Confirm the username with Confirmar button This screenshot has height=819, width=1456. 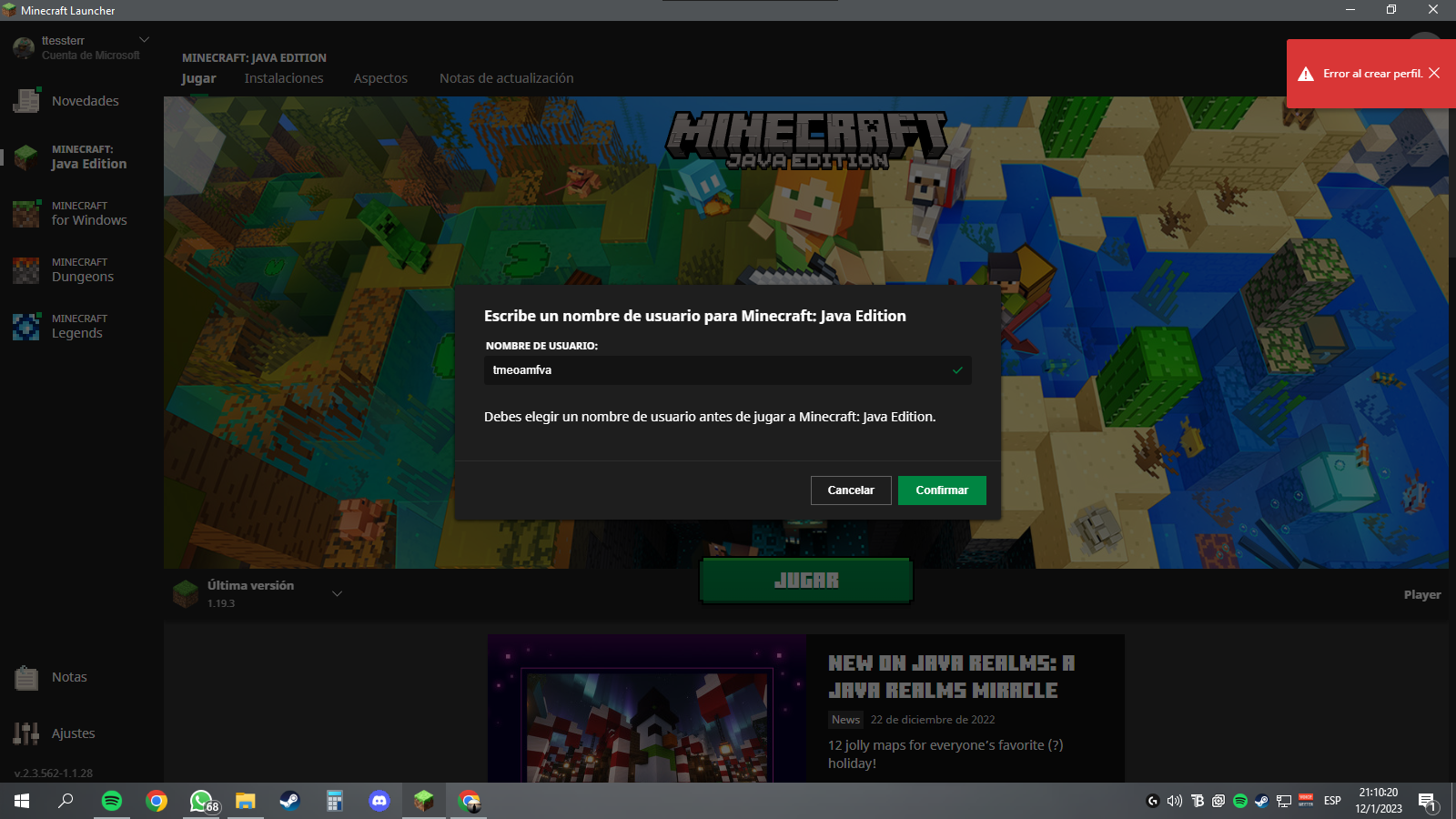pos(942,490)
